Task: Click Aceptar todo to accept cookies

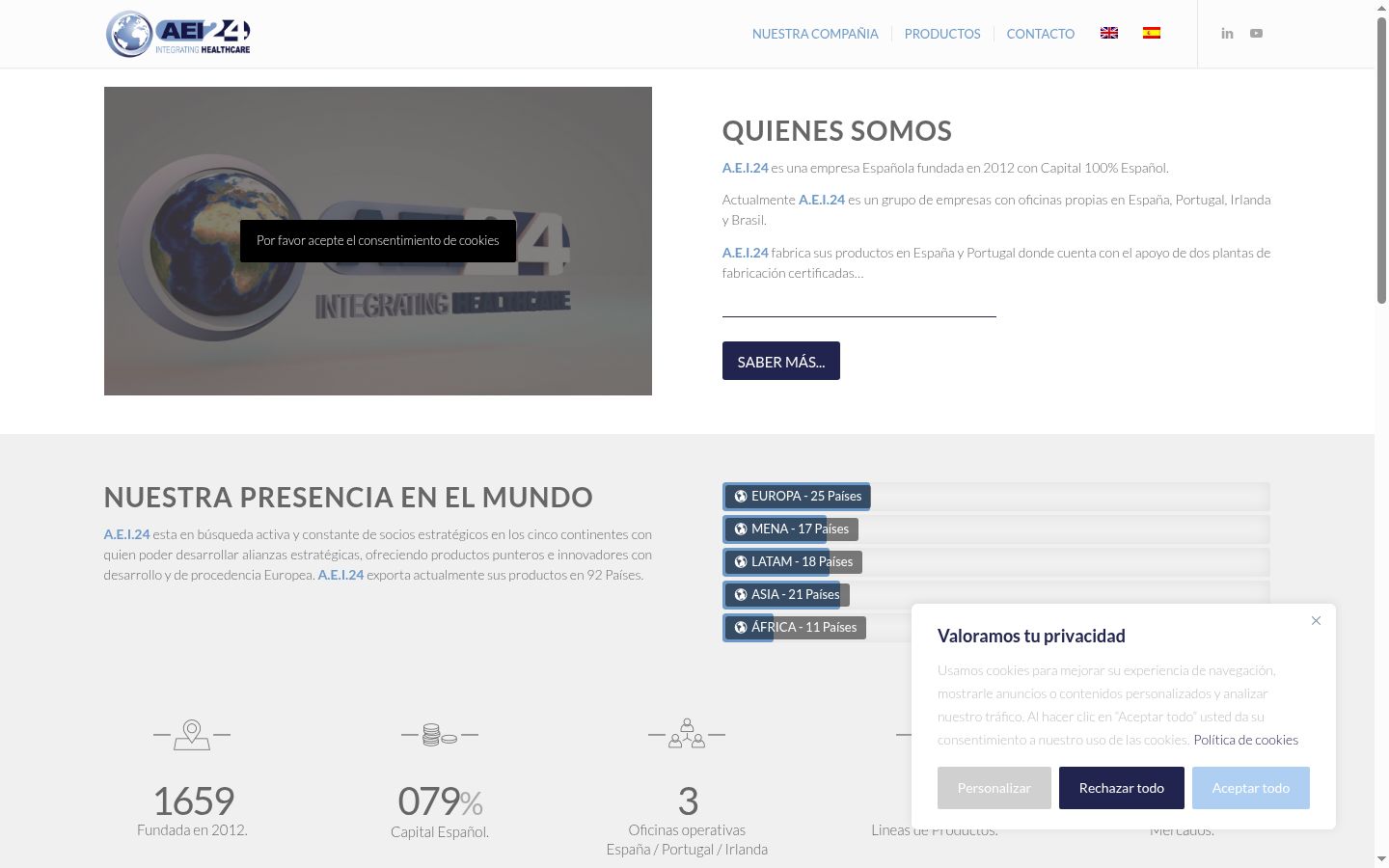Action: click(x=1251, y=788)
